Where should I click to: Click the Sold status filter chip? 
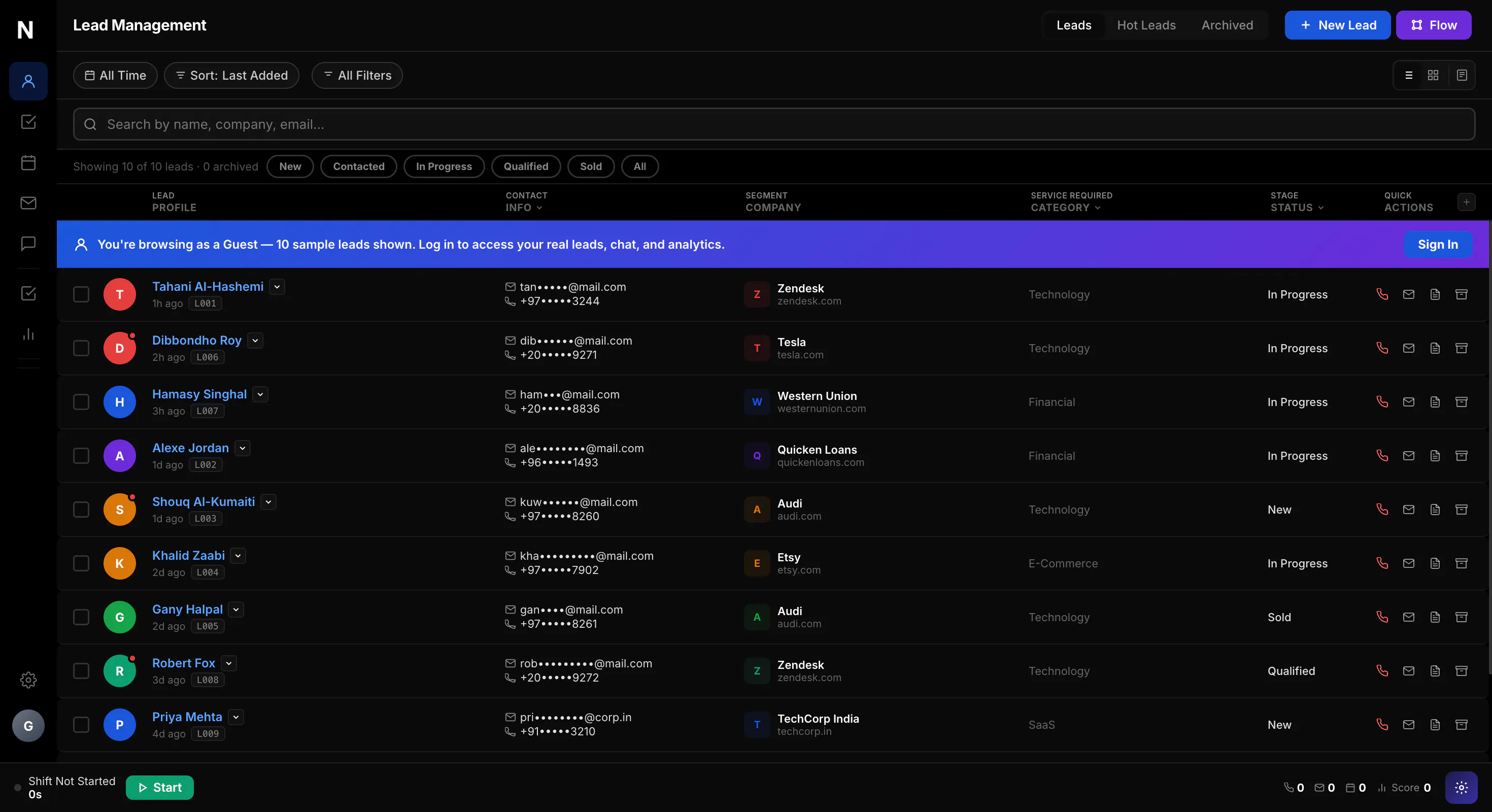[x=591, y=167]
